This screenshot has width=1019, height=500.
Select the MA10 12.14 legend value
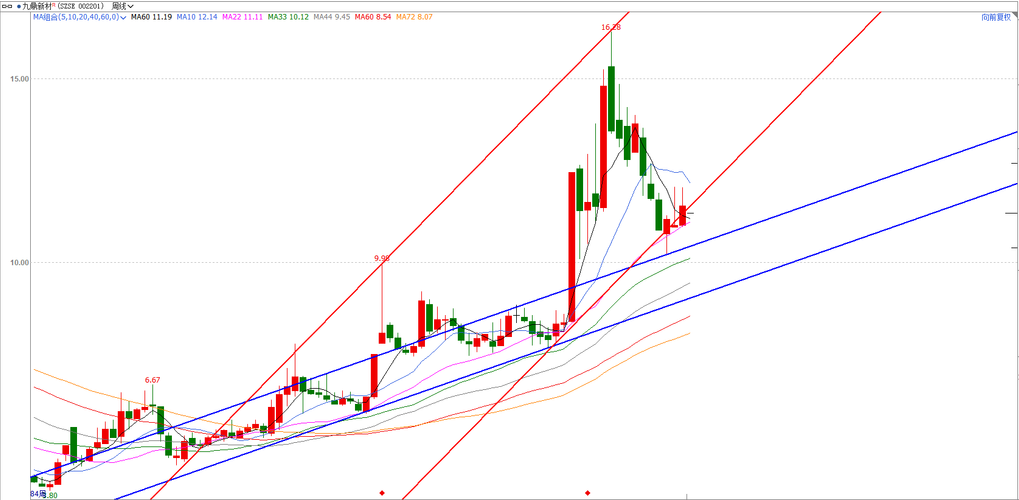pyautogui.click(x=197, y=17)
